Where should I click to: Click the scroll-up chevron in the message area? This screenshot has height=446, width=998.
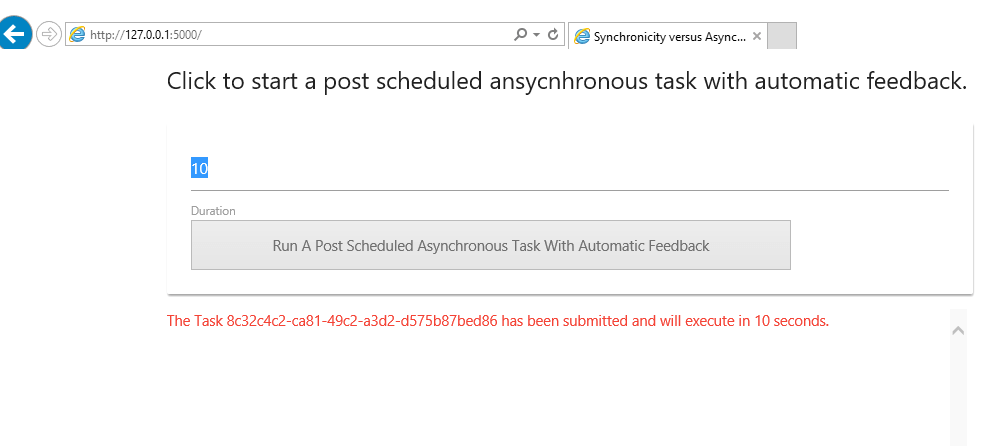pos(958,330)
